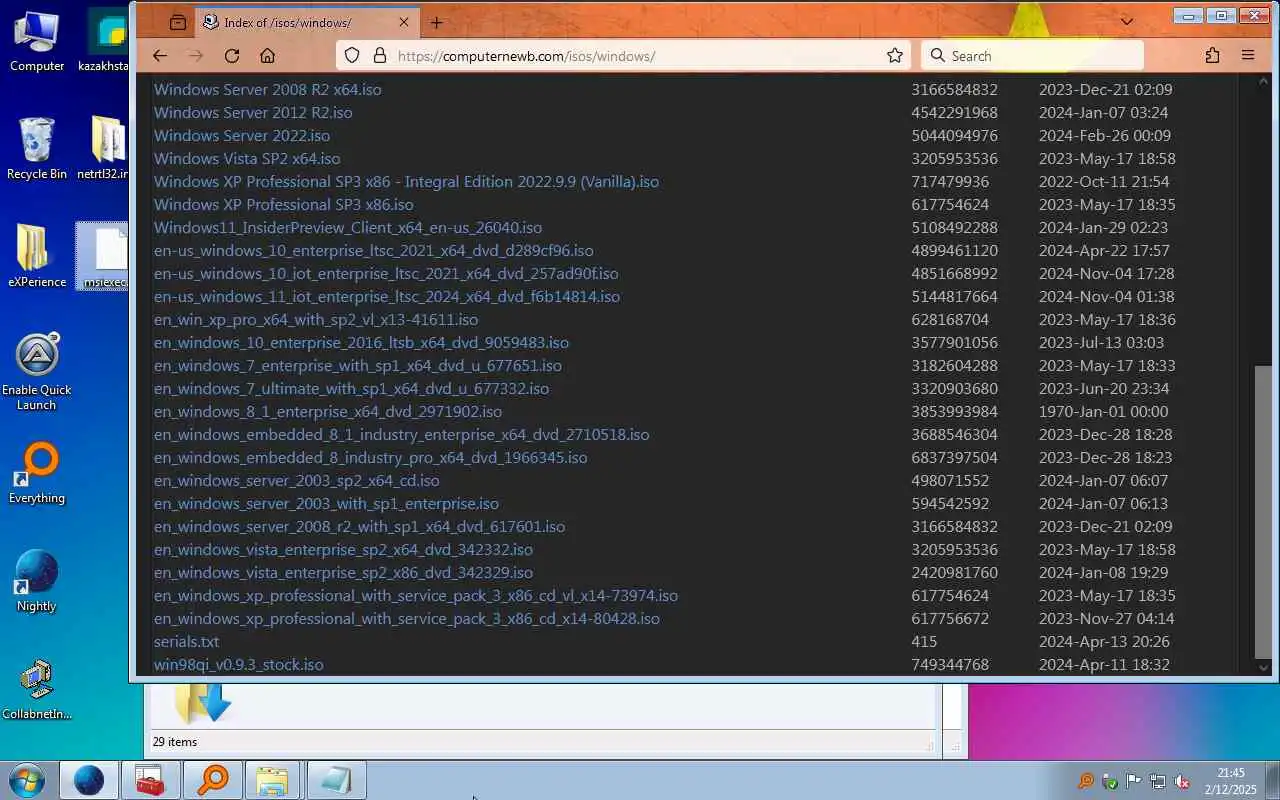The width and height of the screenshot is (1280, 800).
Task: Open the serials.txt link
Action: click(x=186, y=641)
